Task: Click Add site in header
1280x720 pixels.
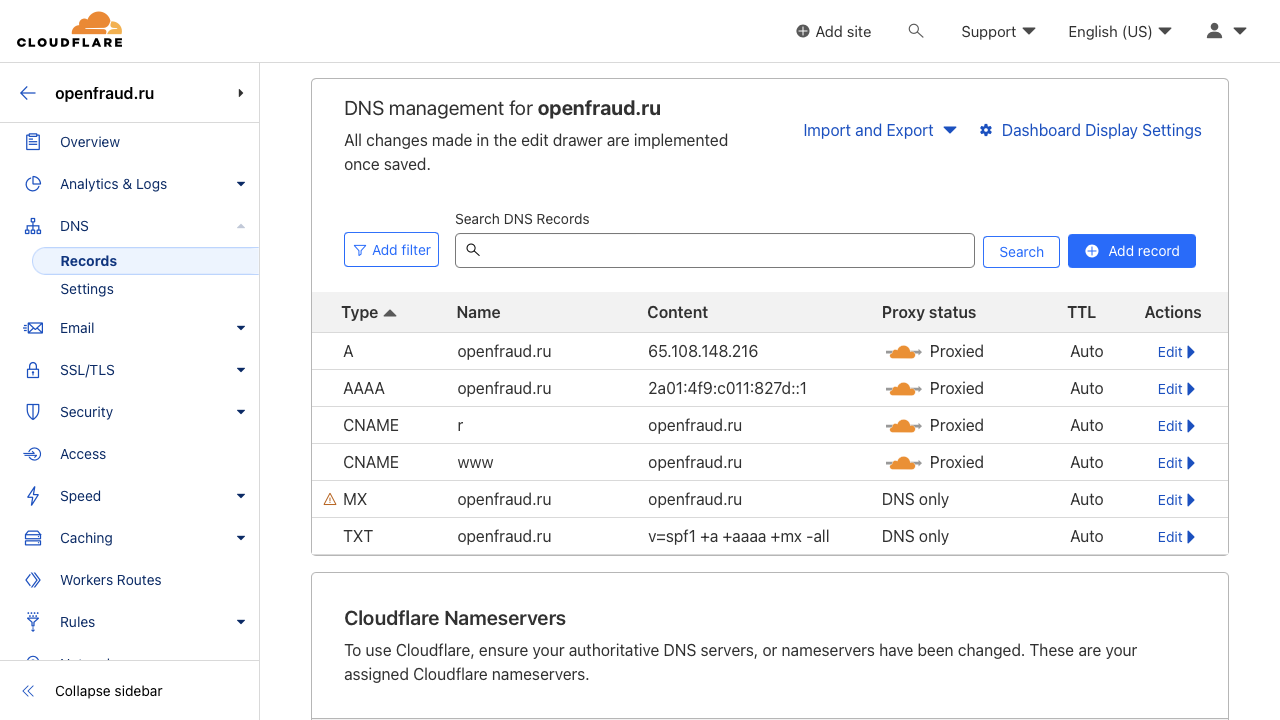Action: pyautogui.click(x=833, y=31)
